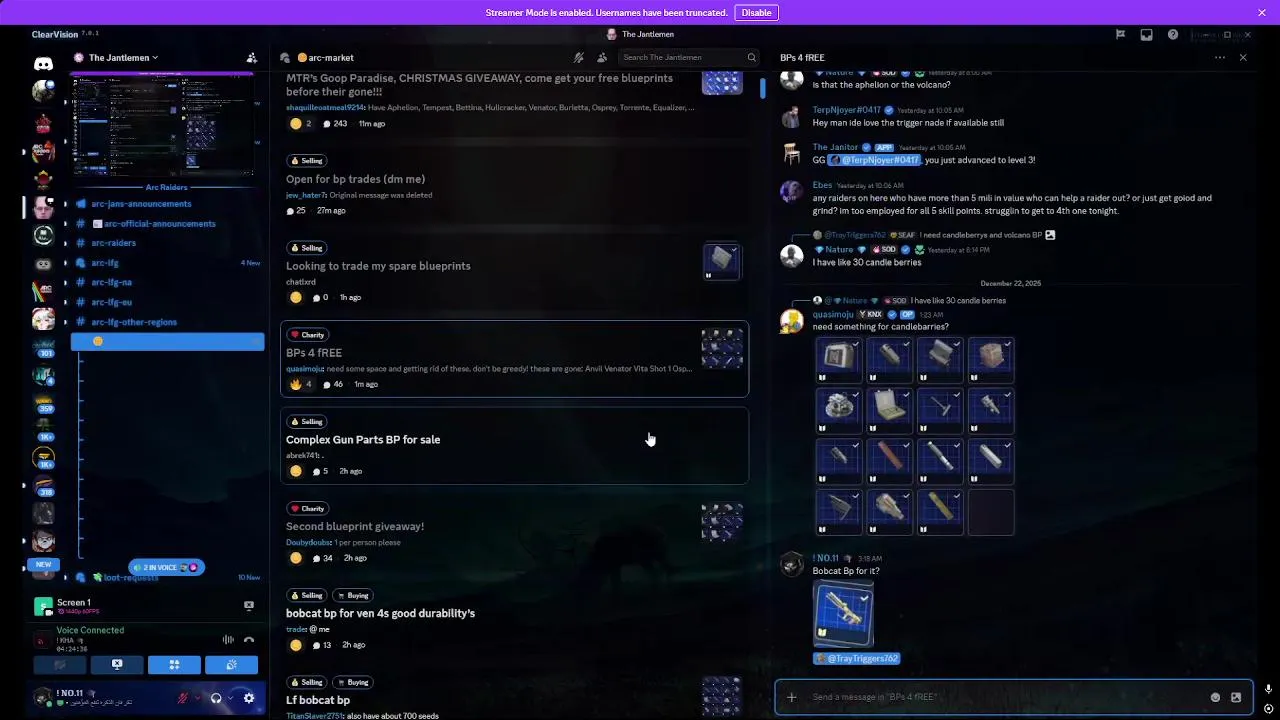Open bobcat bp for ven 4s post
This screenshot has width=1280, height=720.
[514, 620]
